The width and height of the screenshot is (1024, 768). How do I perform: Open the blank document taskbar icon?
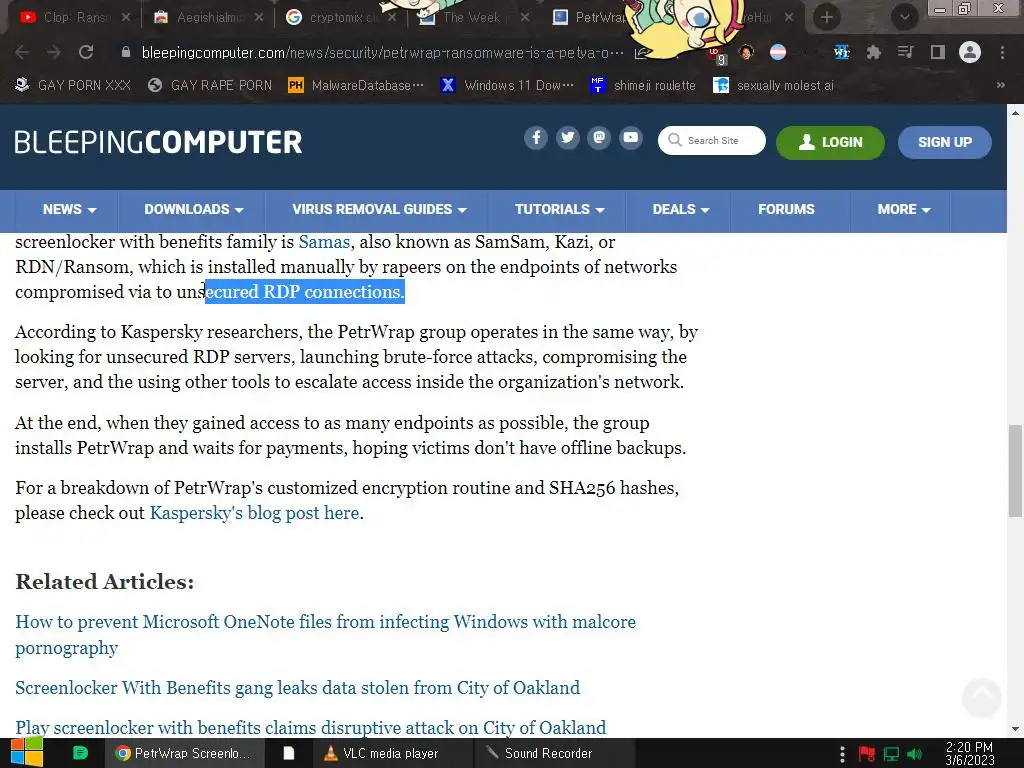click(288, 753)
